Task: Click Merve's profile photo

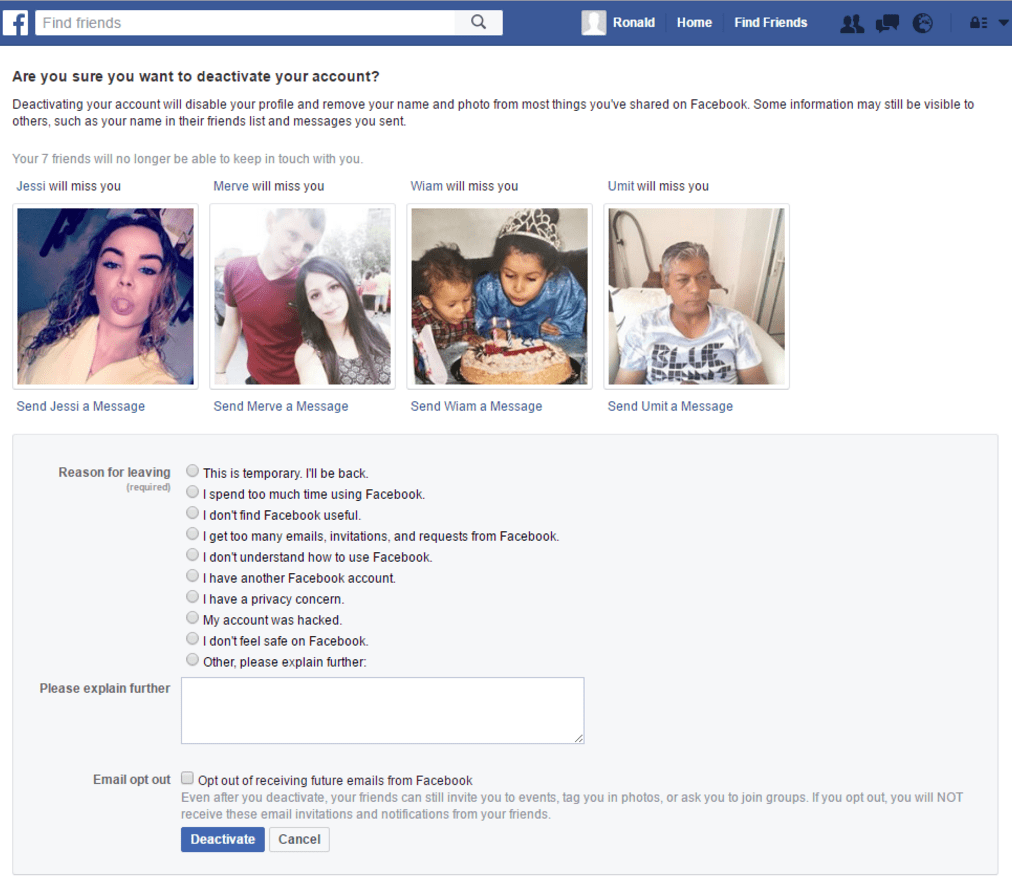Action: [x=303, y=296]
